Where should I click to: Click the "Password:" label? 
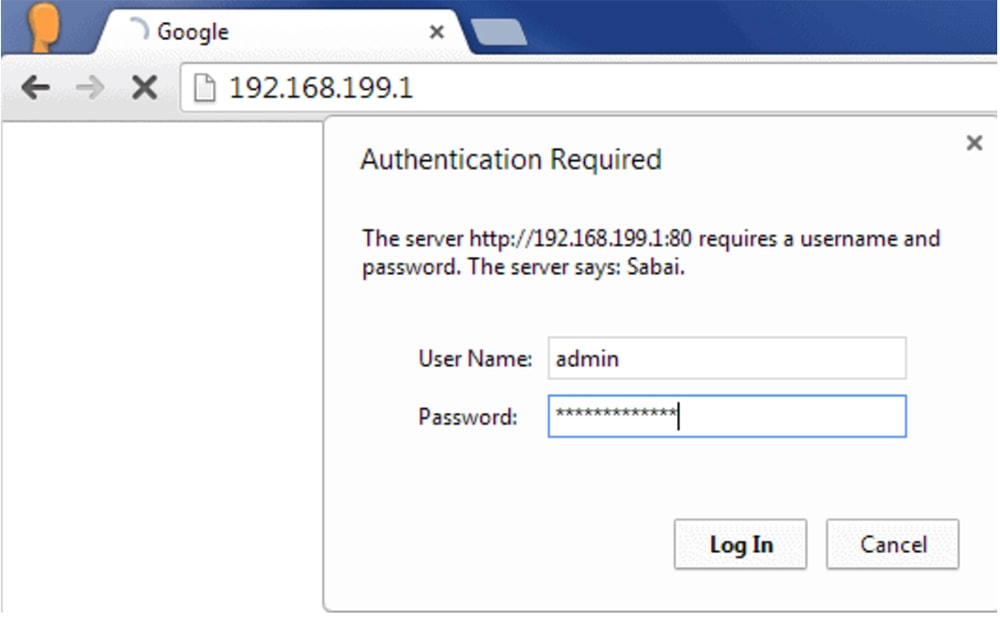[x=467, y=417]
